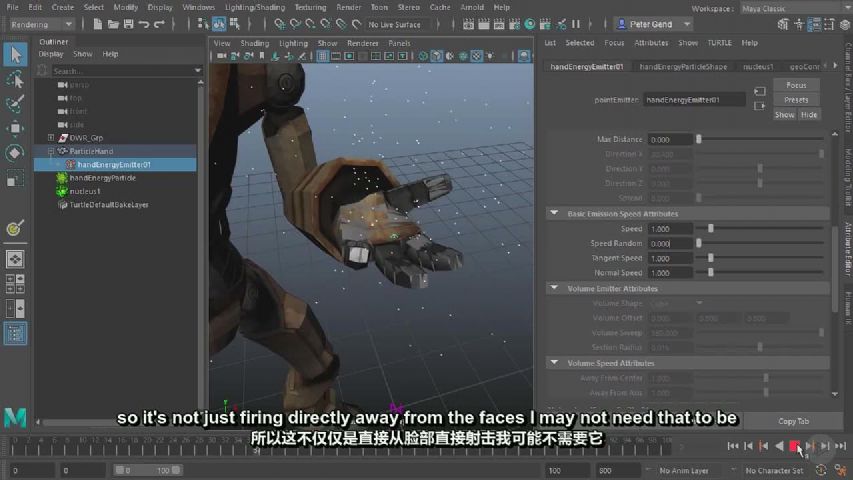This screenshot has width=853, height=480.
Task: Click the Undo icon
Action: coord(144,24)
